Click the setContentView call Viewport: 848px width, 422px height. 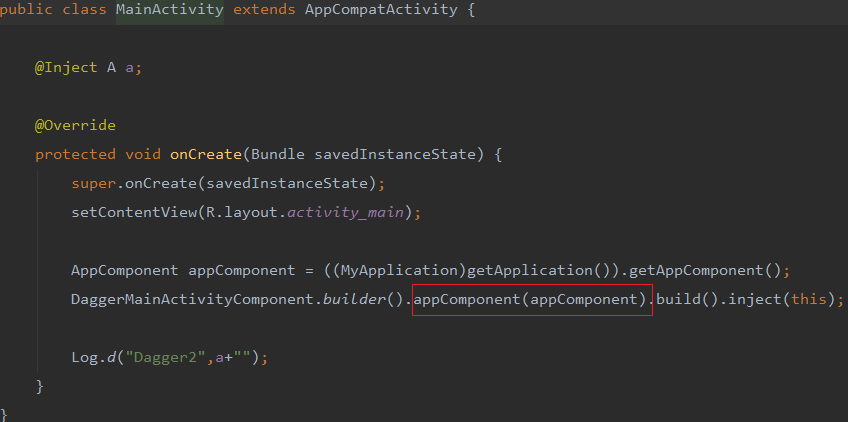click(134, 212)
